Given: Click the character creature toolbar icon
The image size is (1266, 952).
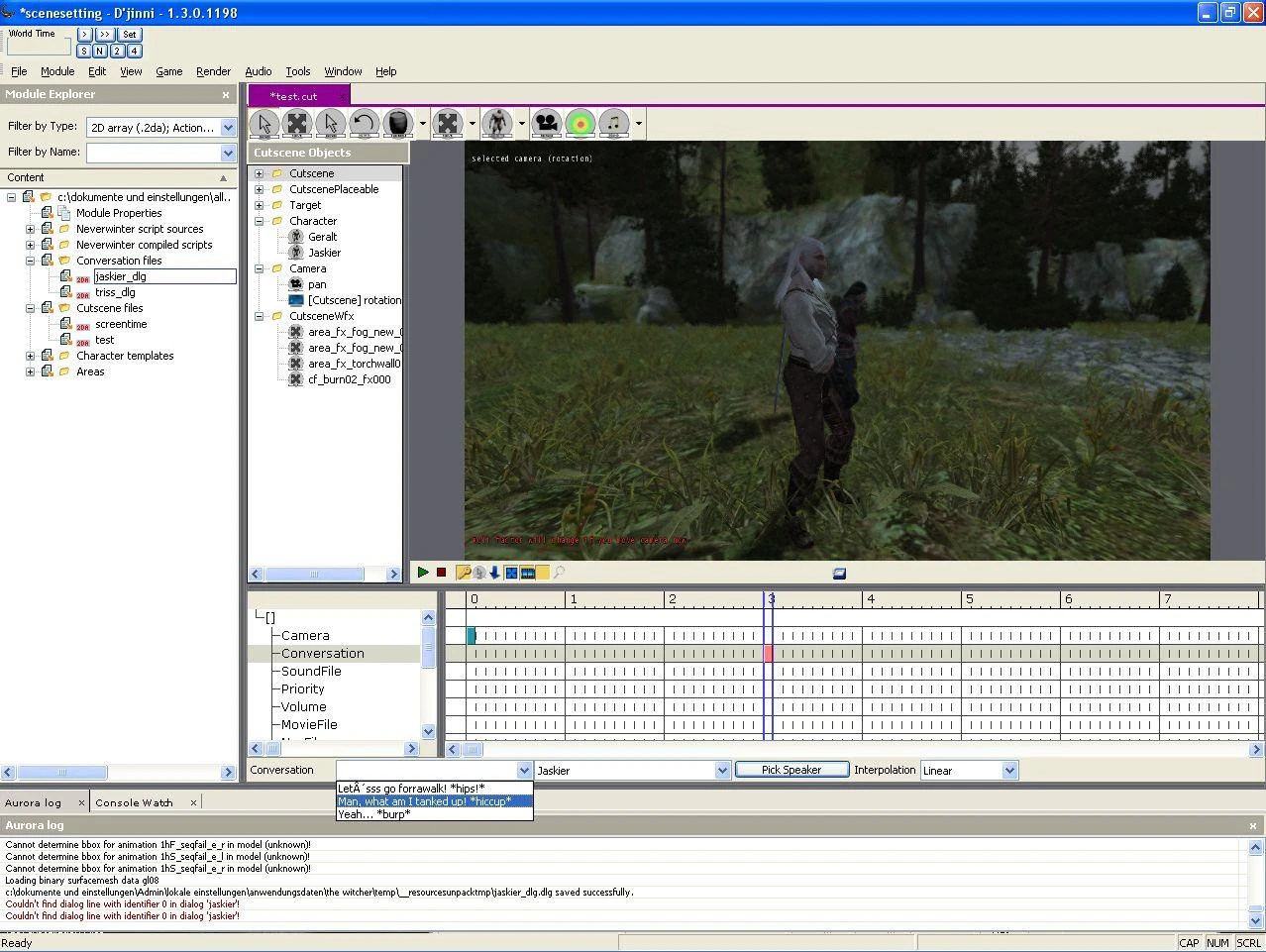Looking at the screenshot, I should coord(497,124).
